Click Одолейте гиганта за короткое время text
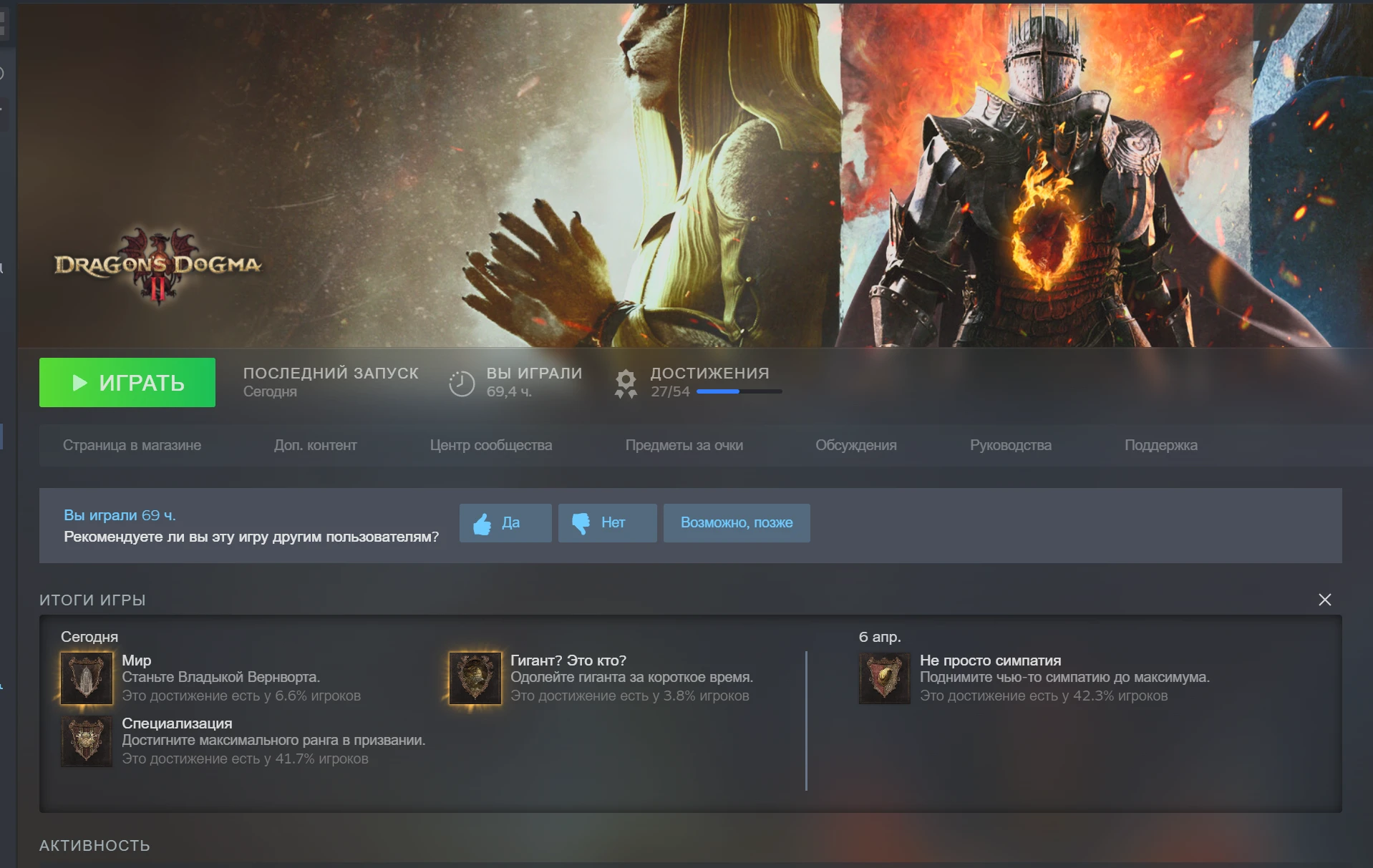 coord(631,677)
